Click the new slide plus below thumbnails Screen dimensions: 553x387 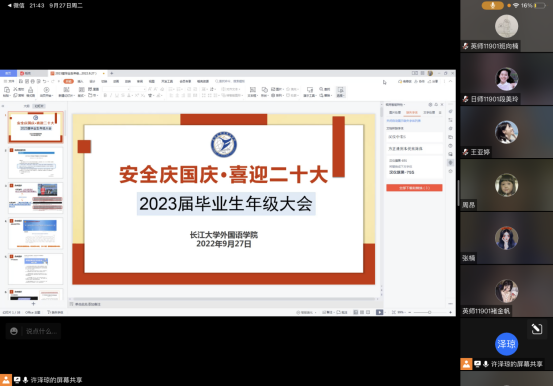(34, 304)
